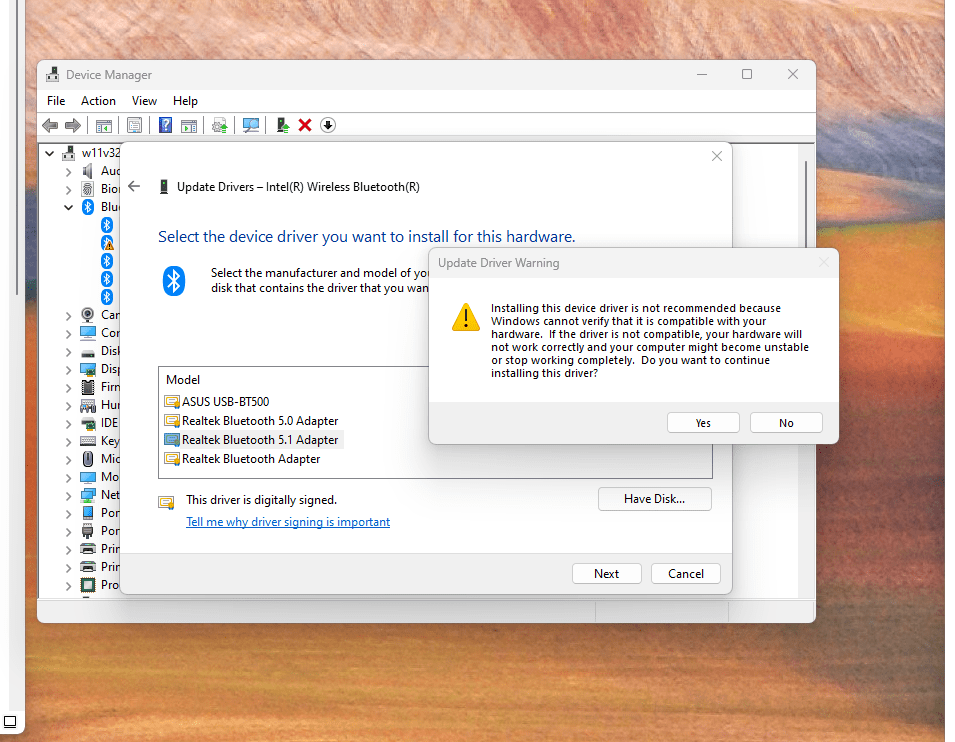
Task: Select the Bluetooth device with warning triangle
Action: (x=107, y=243)
